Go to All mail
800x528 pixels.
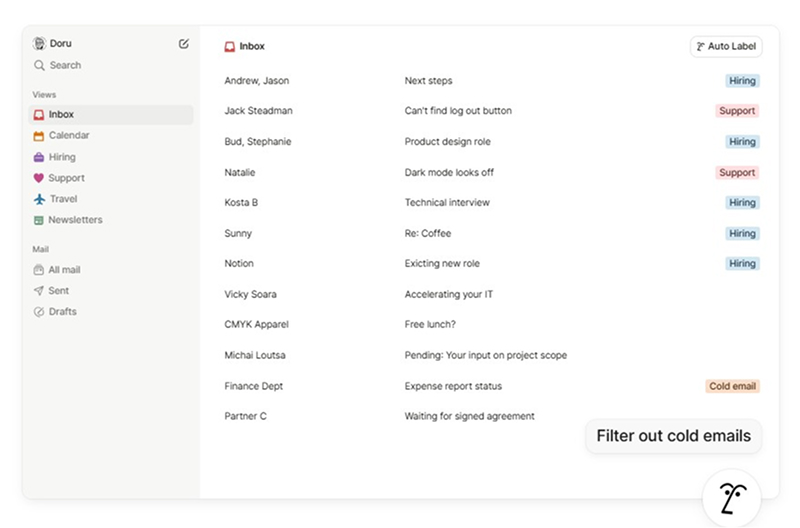64,270
